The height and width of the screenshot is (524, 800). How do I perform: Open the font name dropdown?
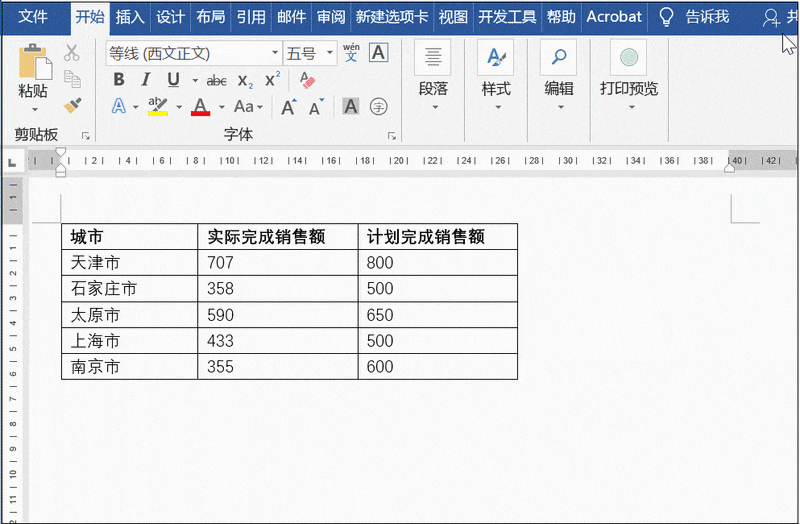(x=275, y=53)
